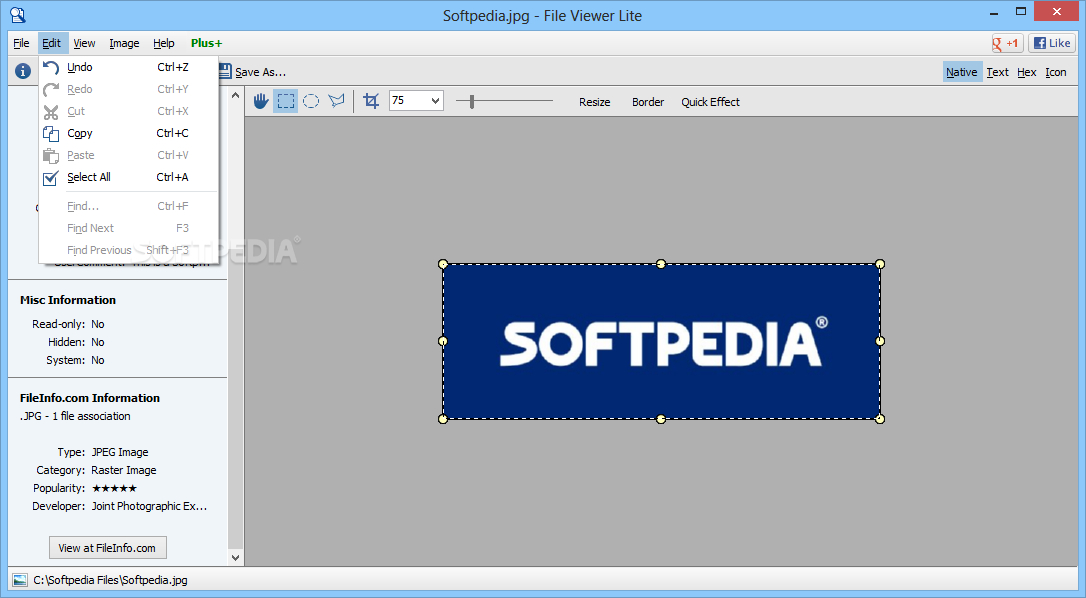This screenshot has width=1086, height=598.
Task: Select the rectangular selection tool
Action: 285,101
